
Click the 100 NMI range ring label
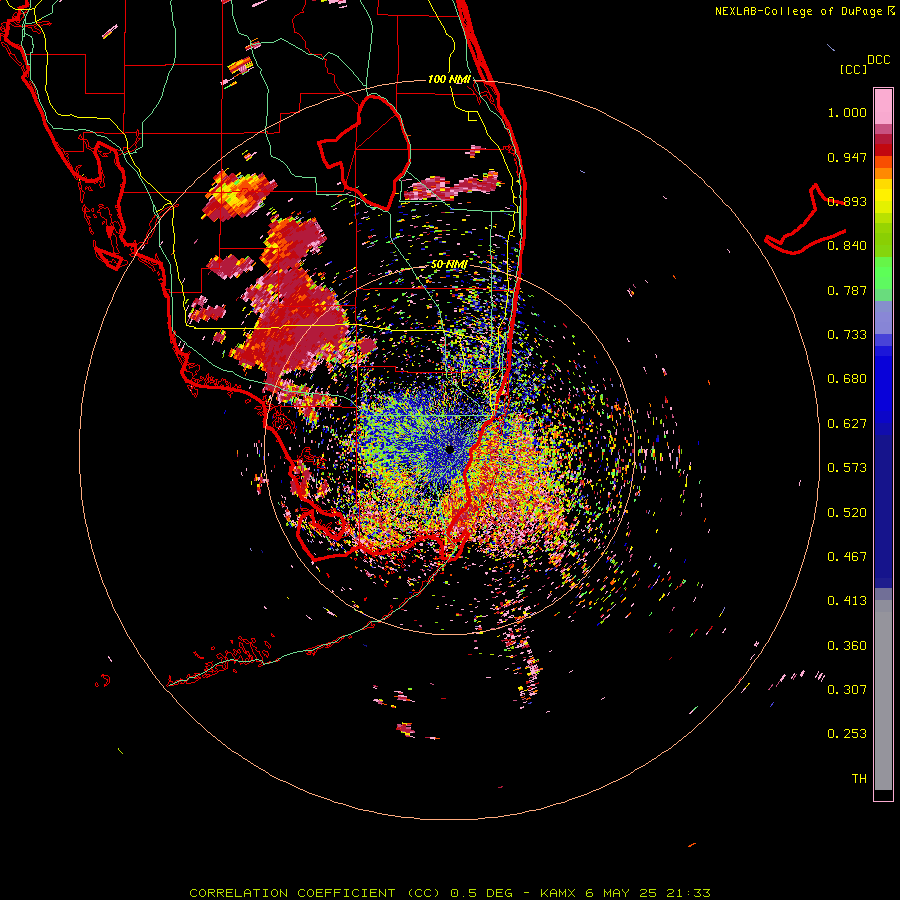[x=449, y=79]
